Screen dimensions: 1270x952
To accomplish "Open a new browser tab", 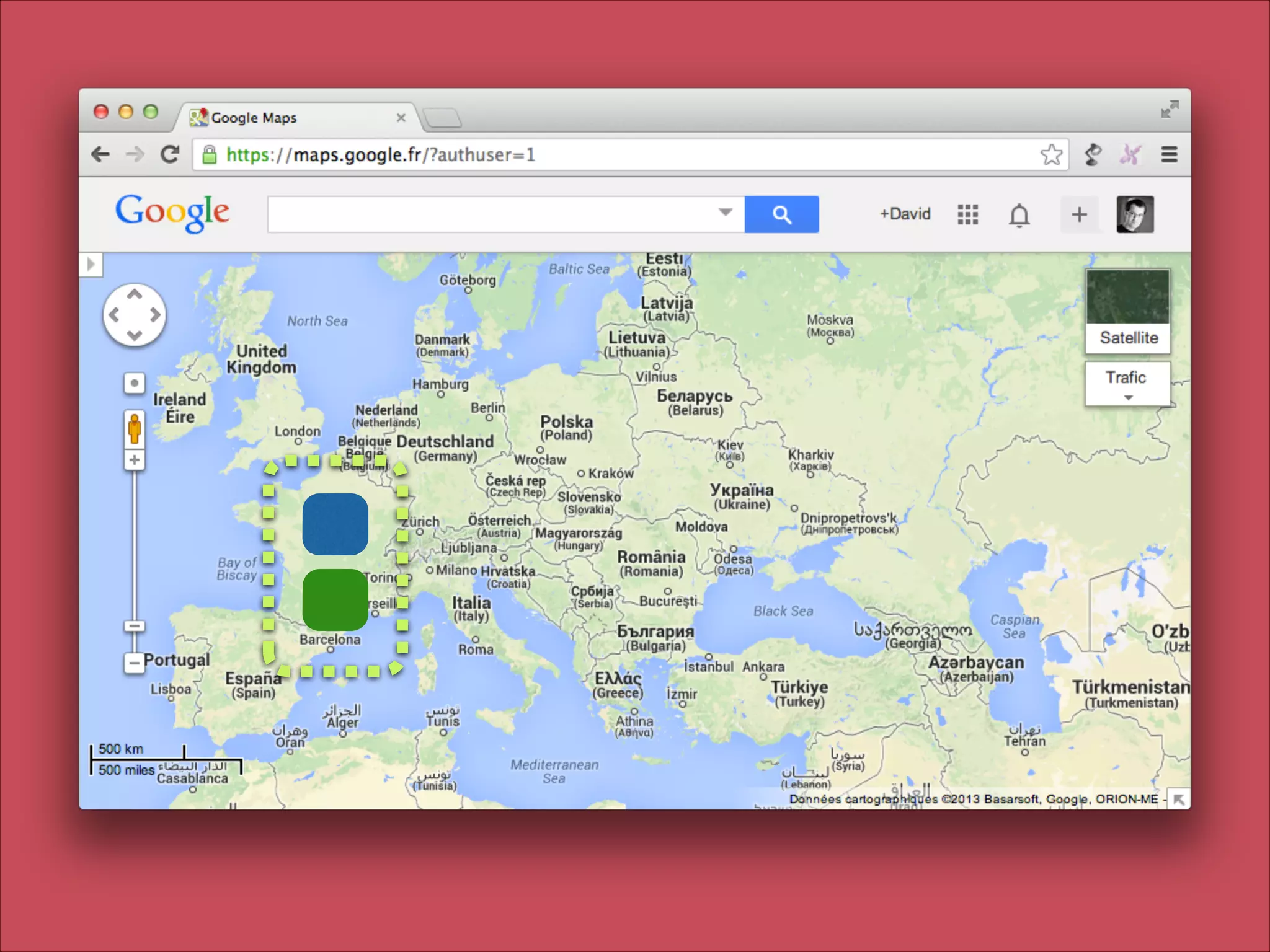I will pos(442,118).
